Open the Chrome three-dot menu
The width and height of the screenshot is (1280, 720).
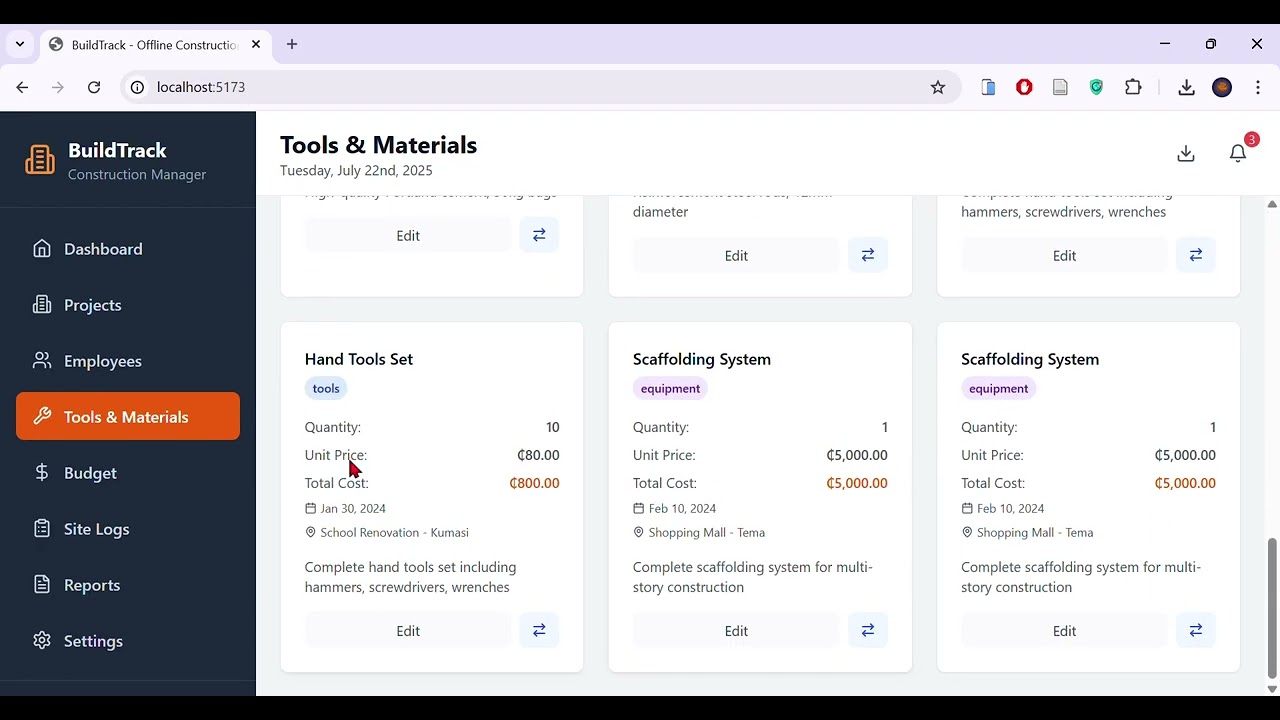(1258, 87)
